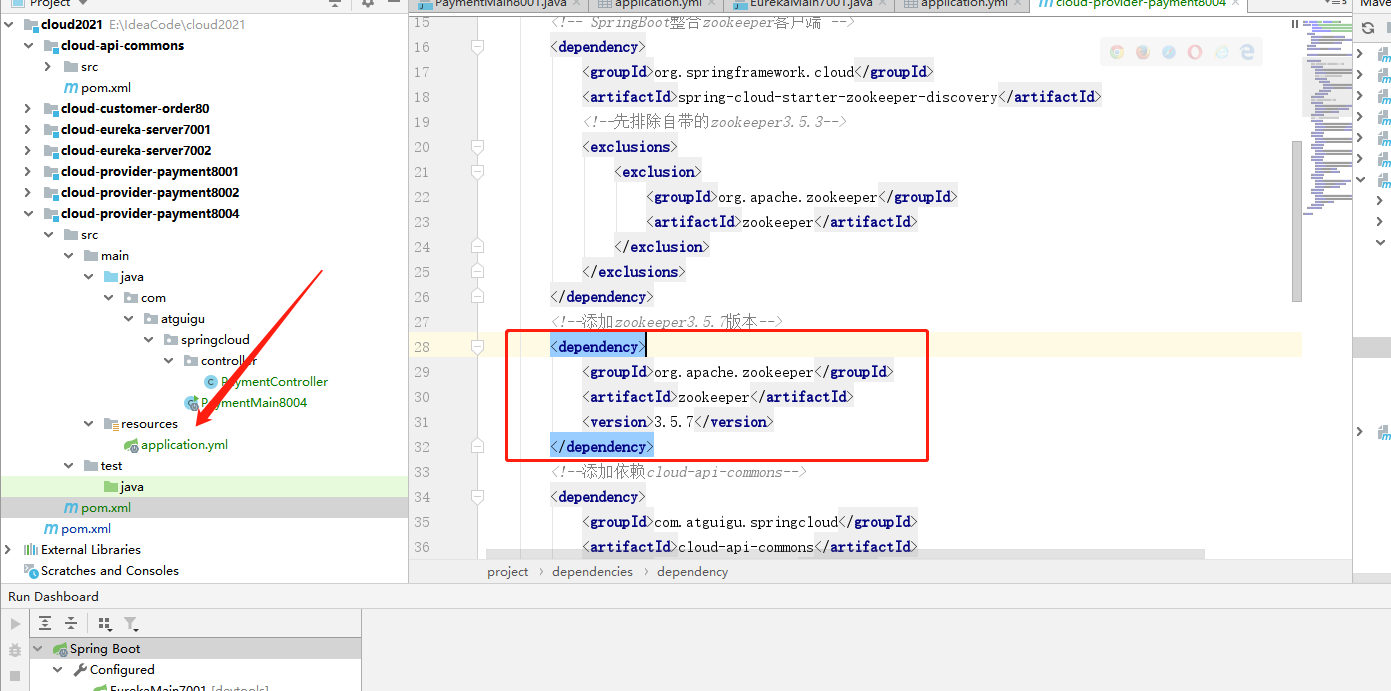Viewport: 1391px width, 691px height.
Task: Click line number 29 in the gutter
Action: (x=421, y=372)
